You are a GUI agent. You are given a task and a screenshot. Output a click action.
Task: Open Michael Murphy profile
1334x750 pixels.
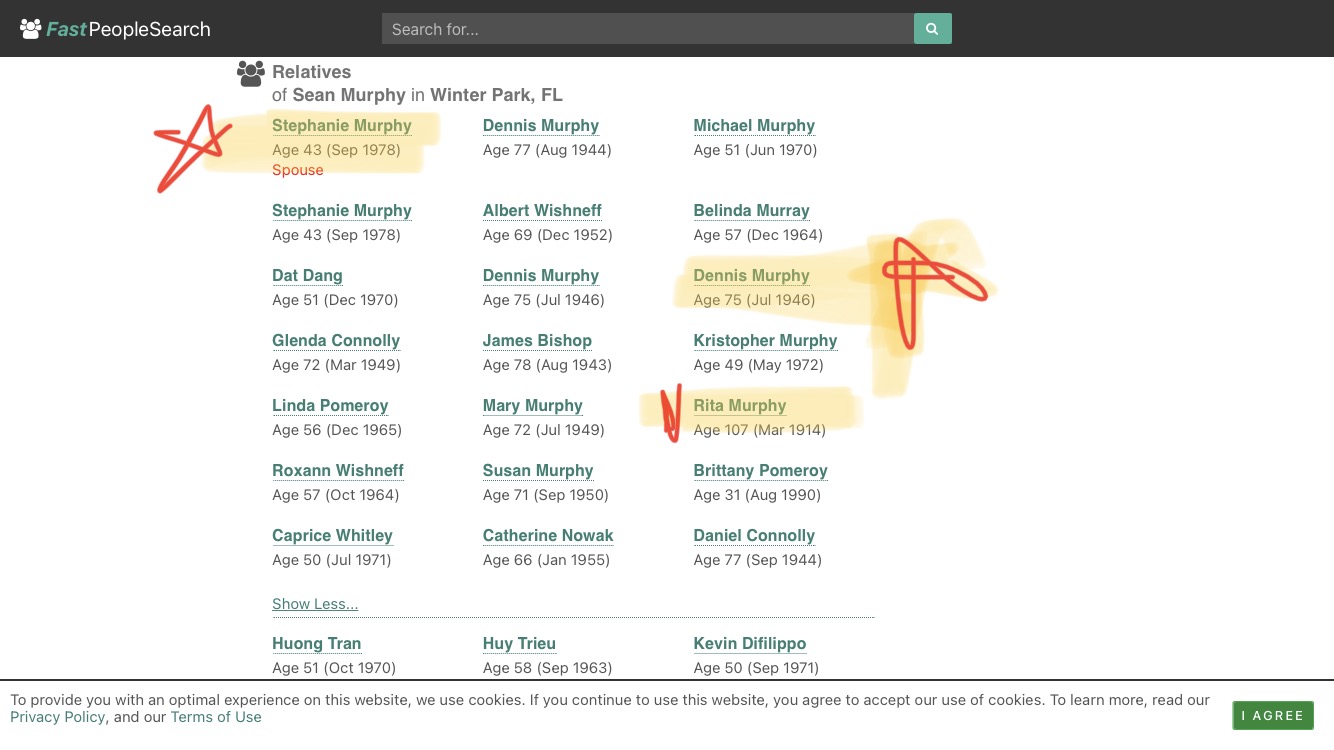pos(754,125)
